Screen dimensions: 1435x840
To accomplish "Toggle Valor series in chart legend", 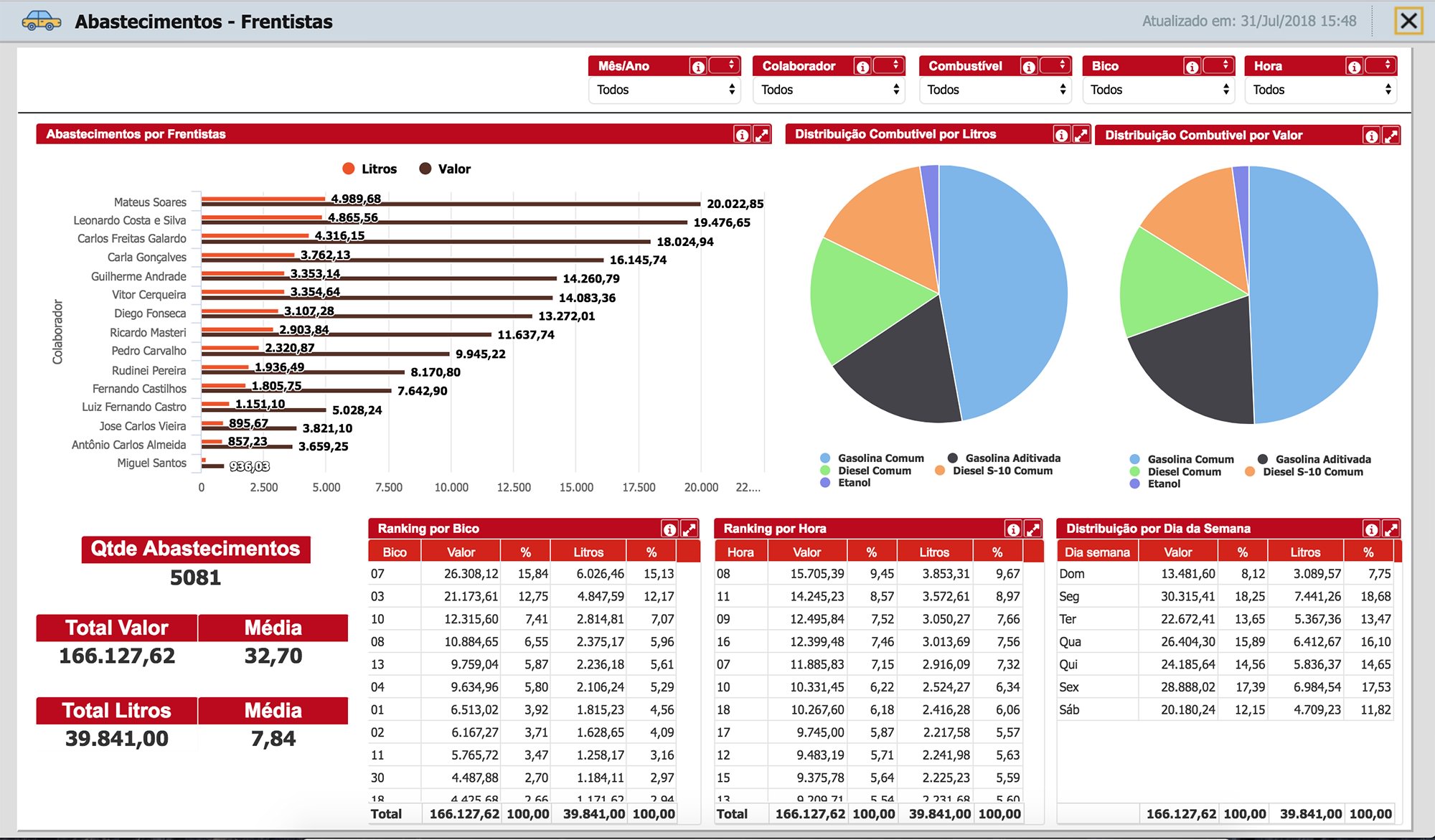I will (x=445, y=169).
